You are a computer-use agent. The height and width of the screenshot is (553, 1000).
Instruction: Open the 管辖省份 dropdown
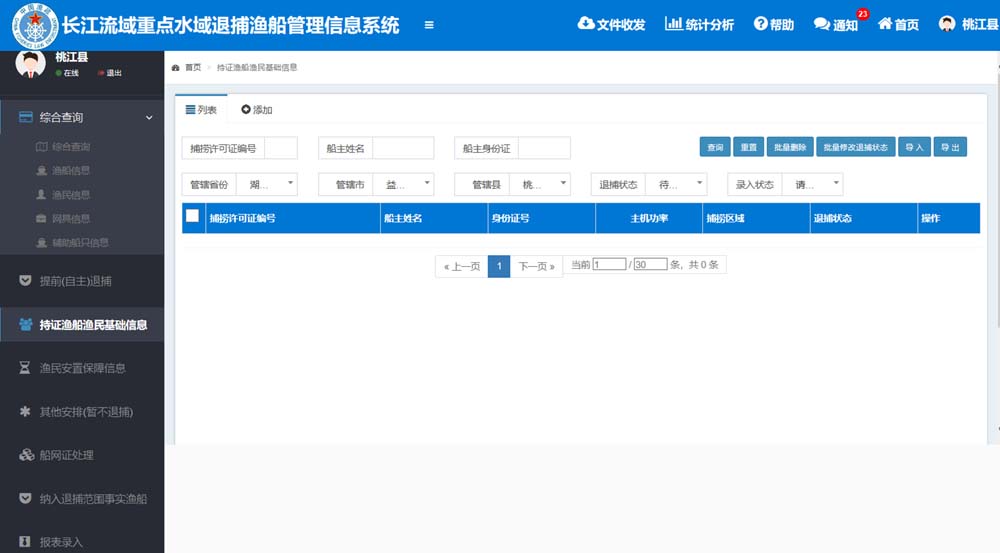coord(267,184)
